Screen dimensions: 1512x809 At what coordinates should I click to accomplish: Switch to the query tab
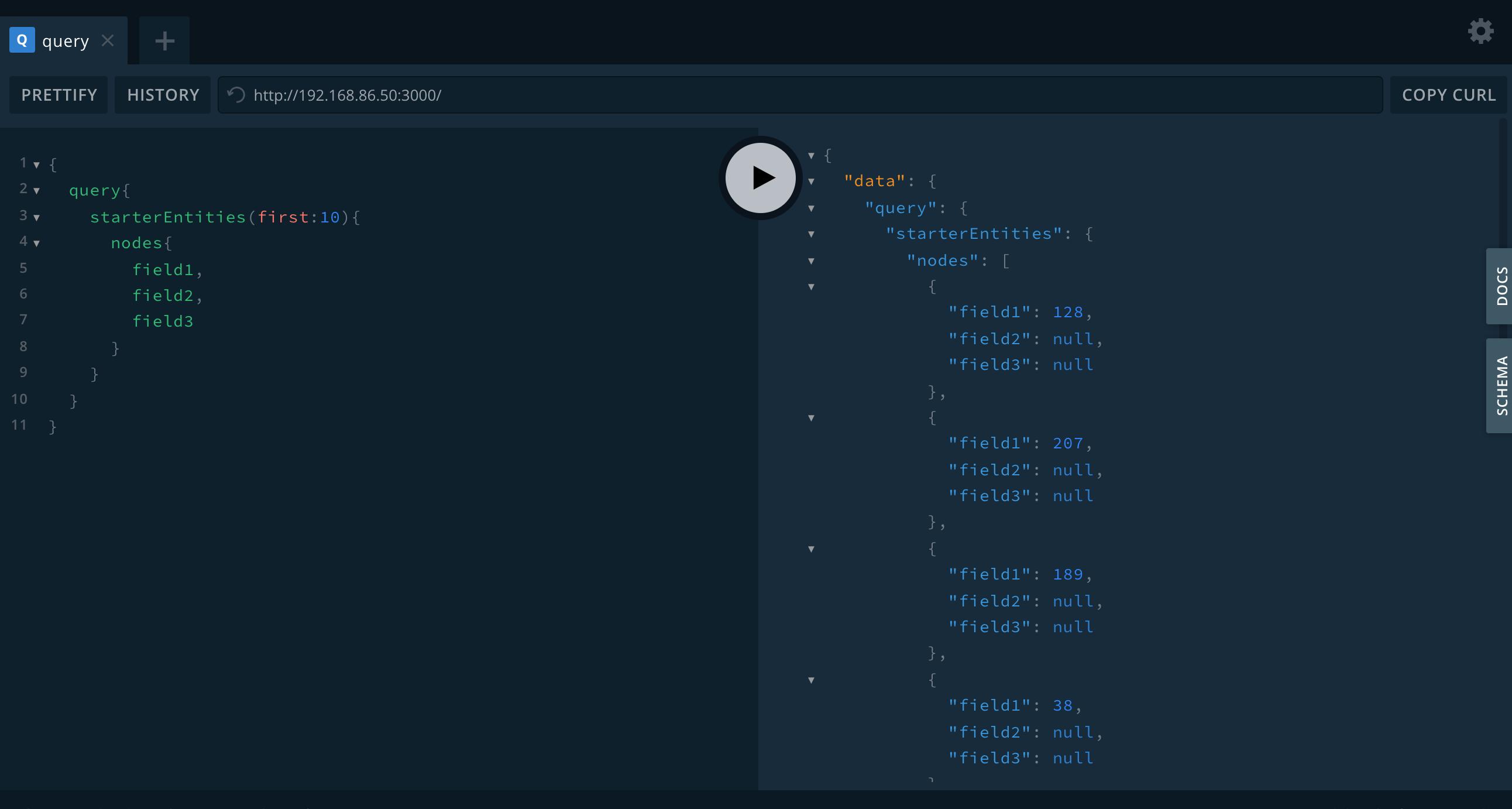(64, 40)
